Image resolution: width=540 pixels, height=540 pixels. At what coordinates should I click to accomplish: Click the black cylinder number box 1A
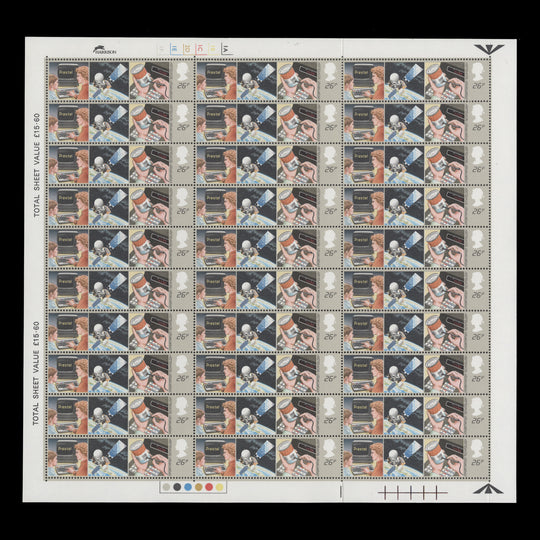227,49
